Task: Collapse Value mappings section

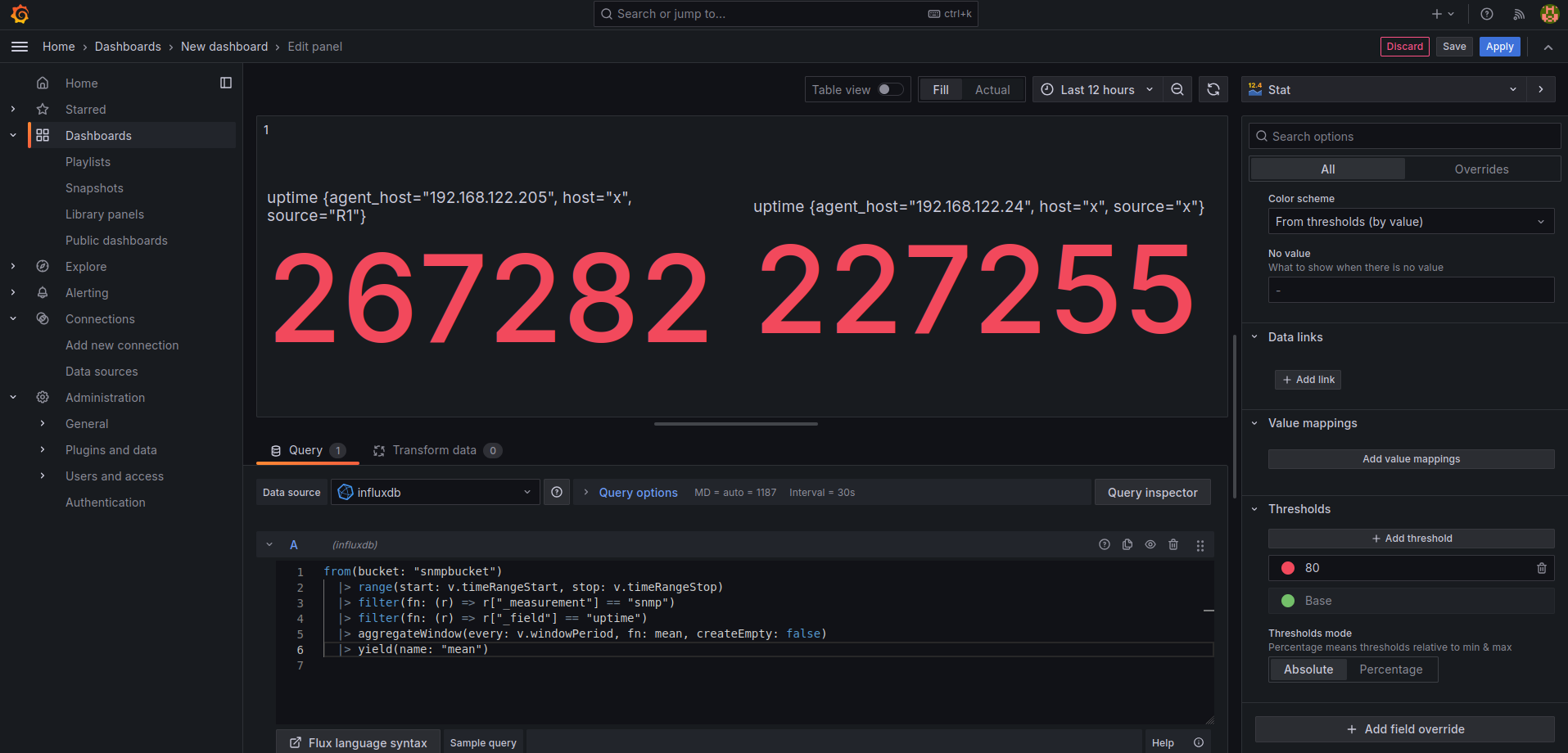Action: [1254, 423]
